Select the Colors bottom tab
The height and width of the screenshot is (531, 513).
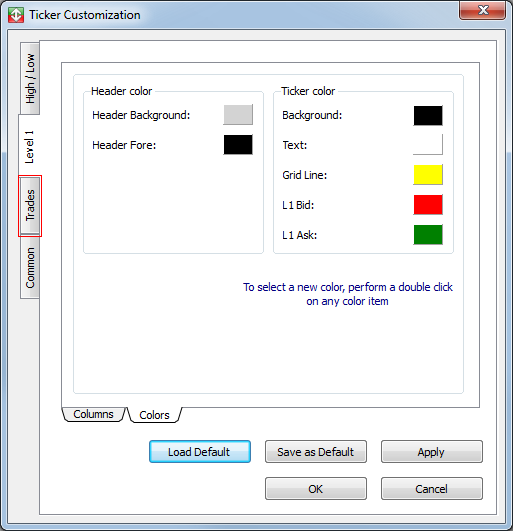coord(154,415)
